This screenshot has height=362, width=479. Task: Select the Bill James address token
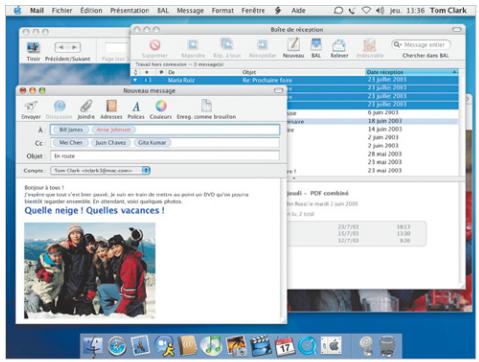click(x=71, y=130)
